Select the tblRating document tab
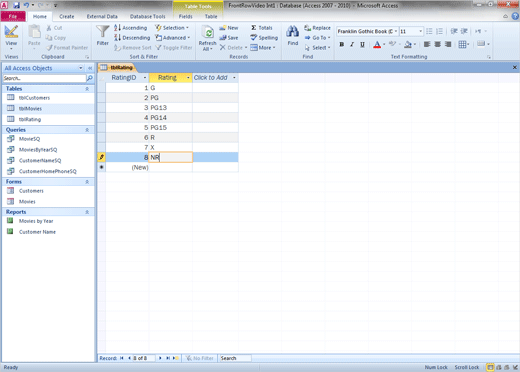Screen dimensions: 520x372 [117, 68]
